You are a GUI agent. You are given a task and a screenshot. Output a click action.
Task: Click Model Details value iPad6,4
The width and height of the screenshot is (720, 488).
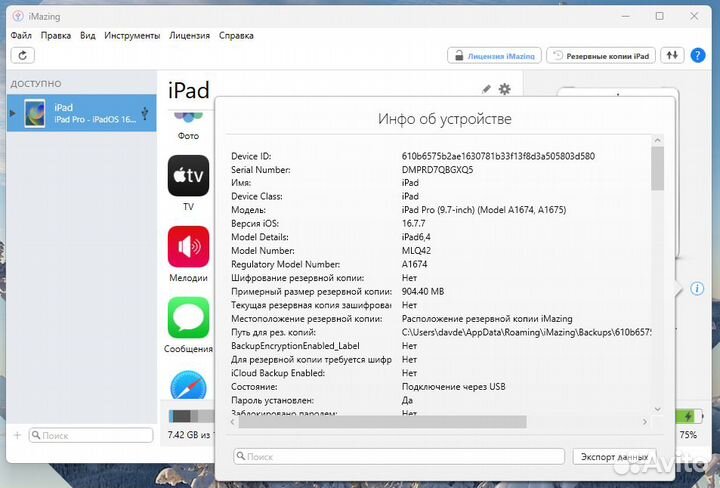(x=416, y=237)
